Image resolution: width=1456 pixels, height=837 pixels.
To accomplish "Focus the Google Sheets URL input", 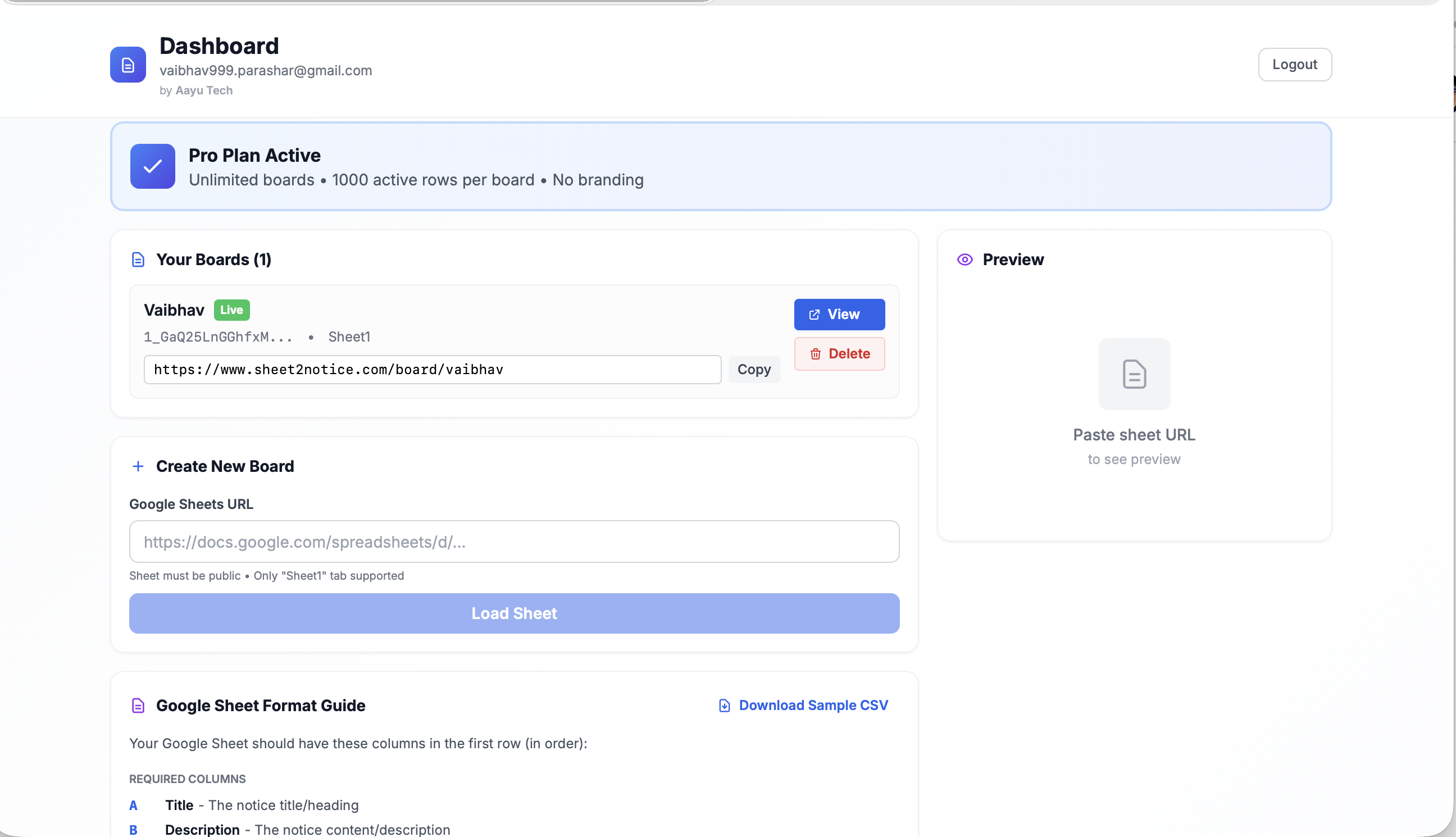I will (514, 542).
